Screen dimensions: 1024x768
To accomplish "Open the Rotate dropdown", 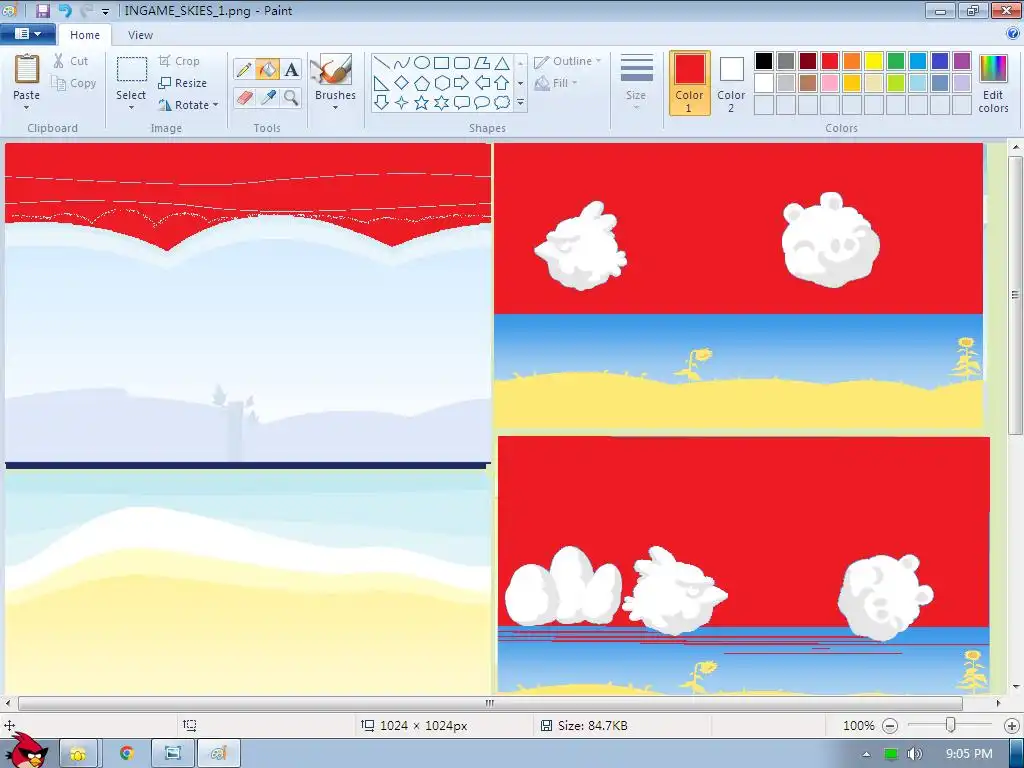I will point(188,104).
